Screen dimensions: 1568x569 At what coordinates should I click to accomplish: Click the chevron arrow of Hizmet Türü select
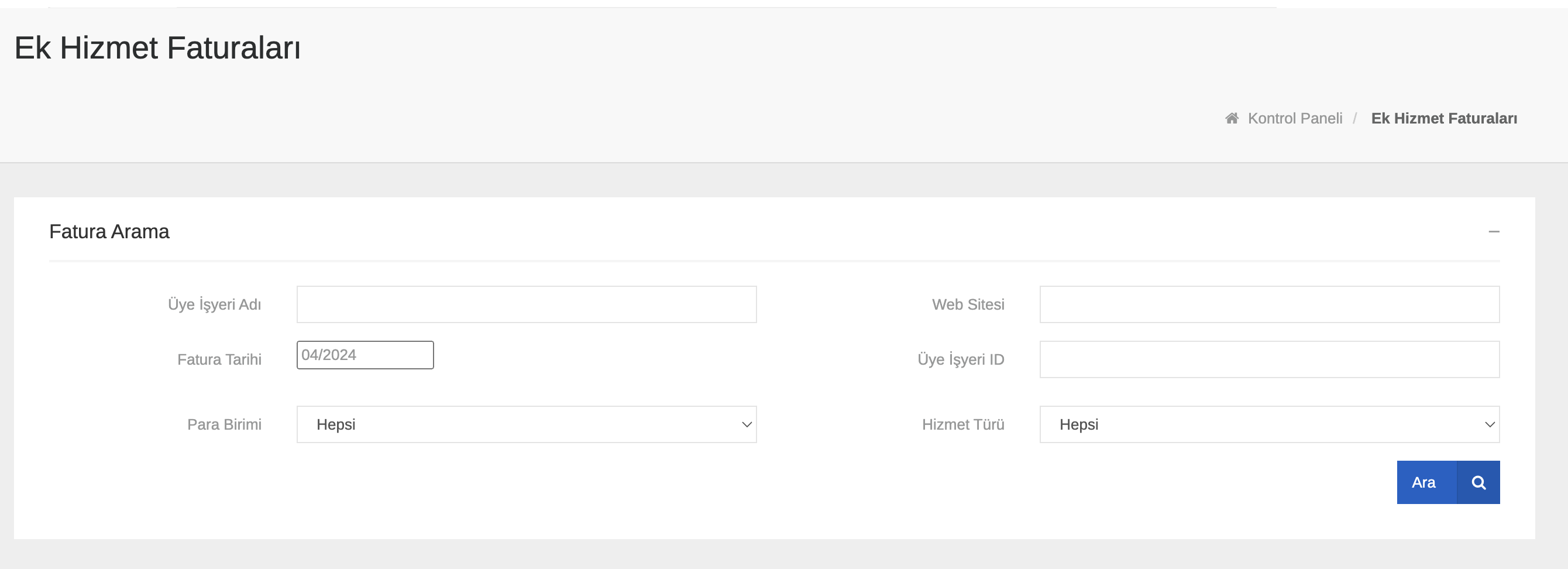tap(1490, 424)
